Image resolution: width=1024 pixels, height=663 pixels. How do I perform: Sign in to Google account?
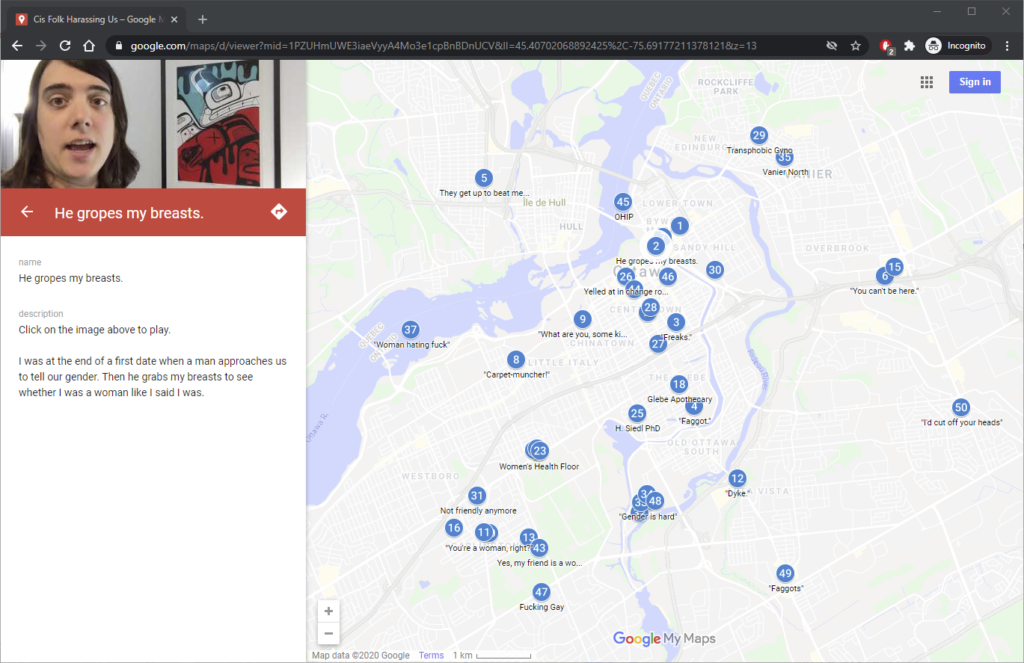tap(974, 82)
